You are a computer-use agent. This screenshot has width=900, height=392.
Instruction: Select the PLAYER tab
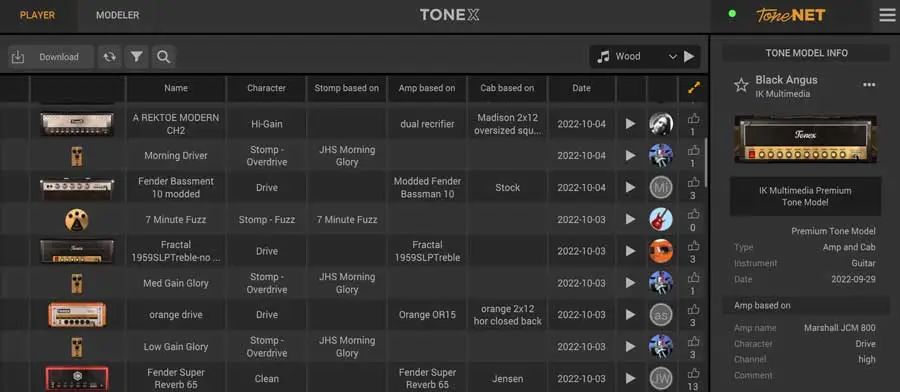click(37, 15)
